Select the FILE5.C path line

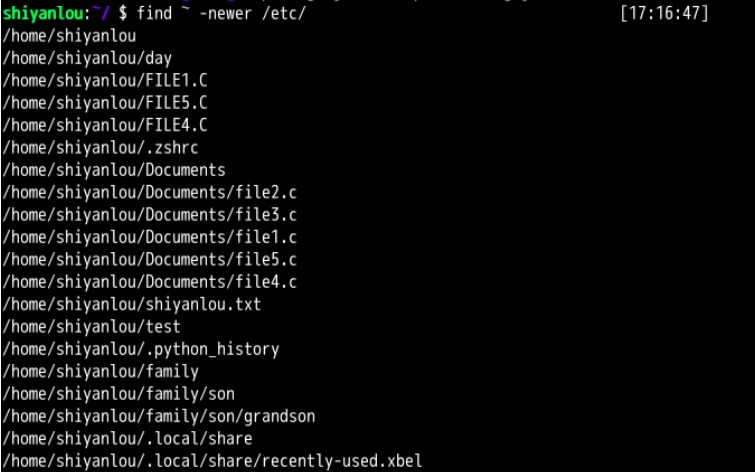click(104, 103)
